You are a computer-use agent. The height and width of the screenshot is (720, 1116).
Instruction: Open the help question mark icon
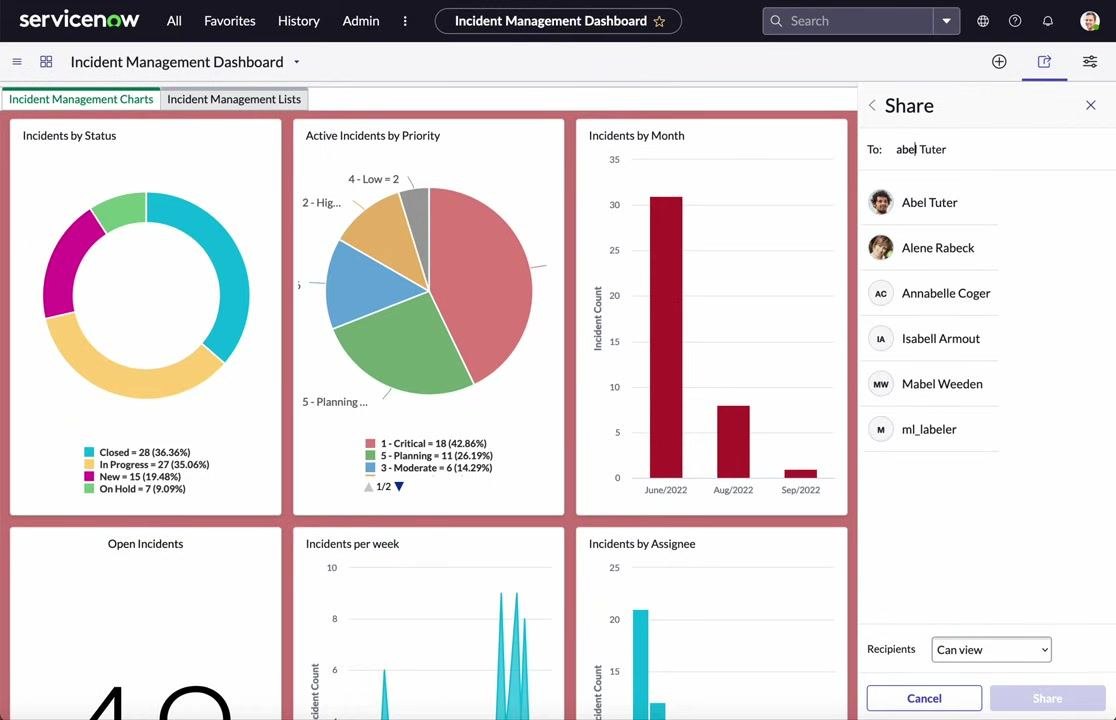(1015, 21)
